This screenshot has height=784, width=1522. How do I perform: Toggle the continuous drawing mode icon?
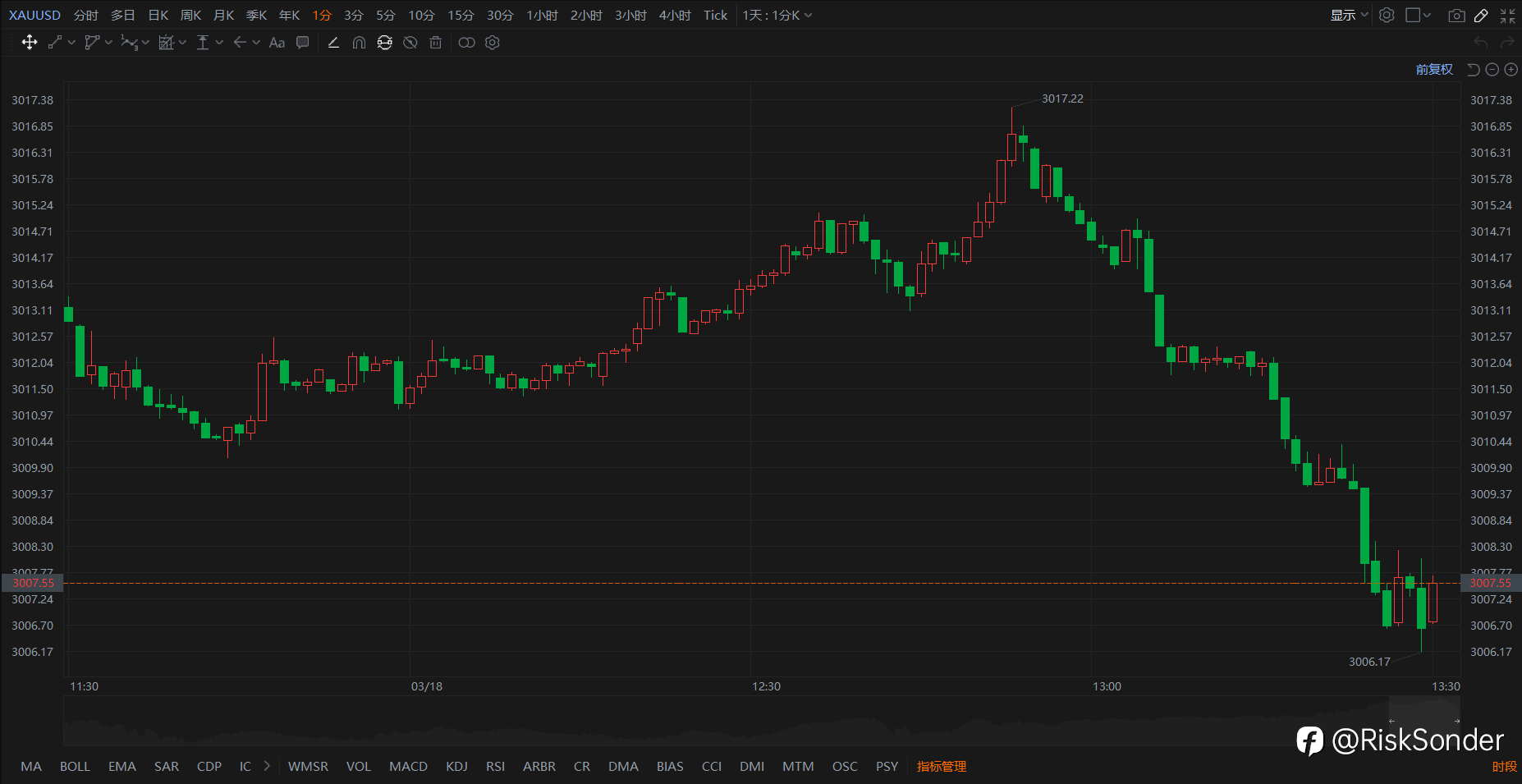(x=384, y=43)
